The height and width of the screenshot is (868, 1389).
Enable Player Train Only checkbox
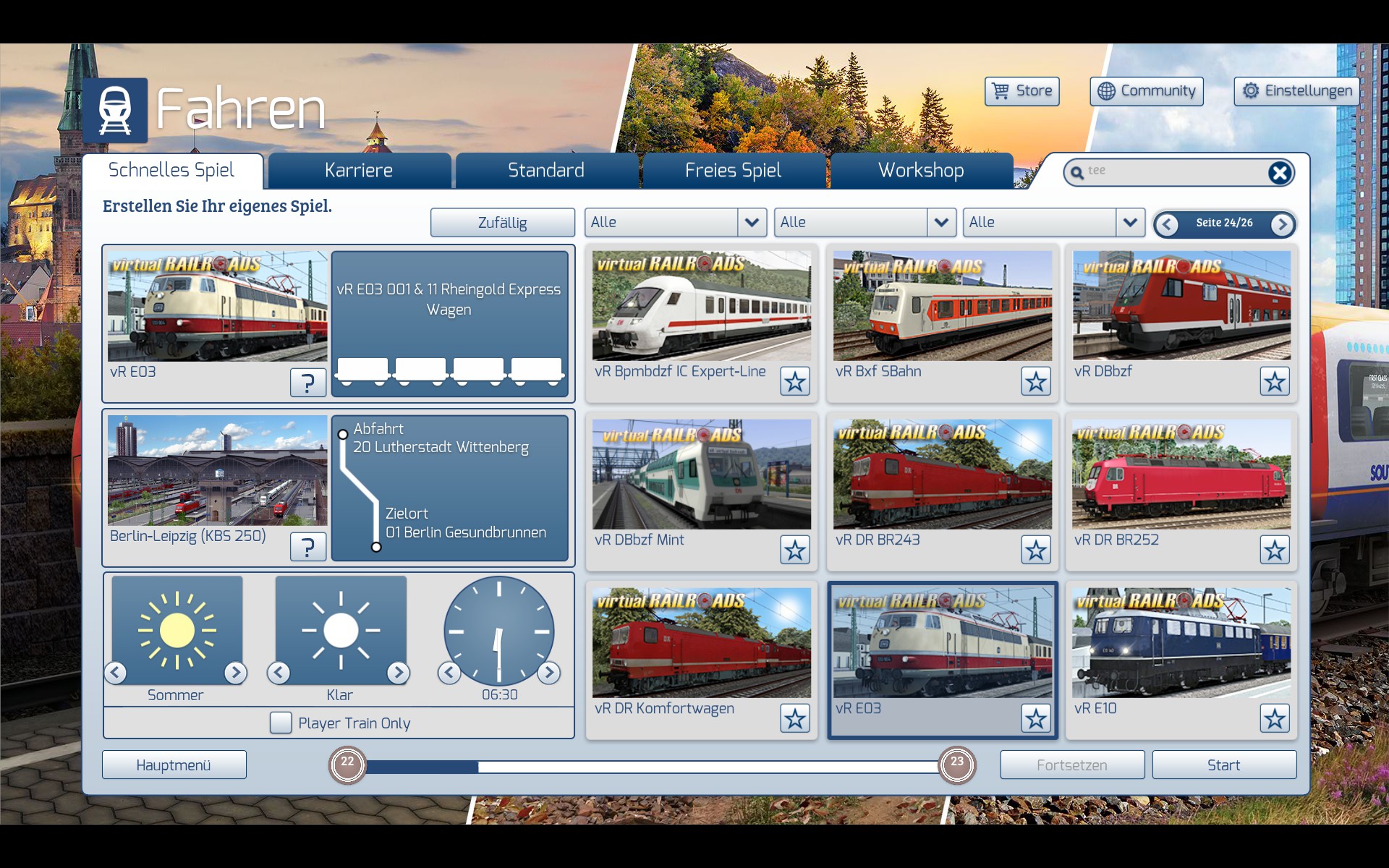pos(281,723)
